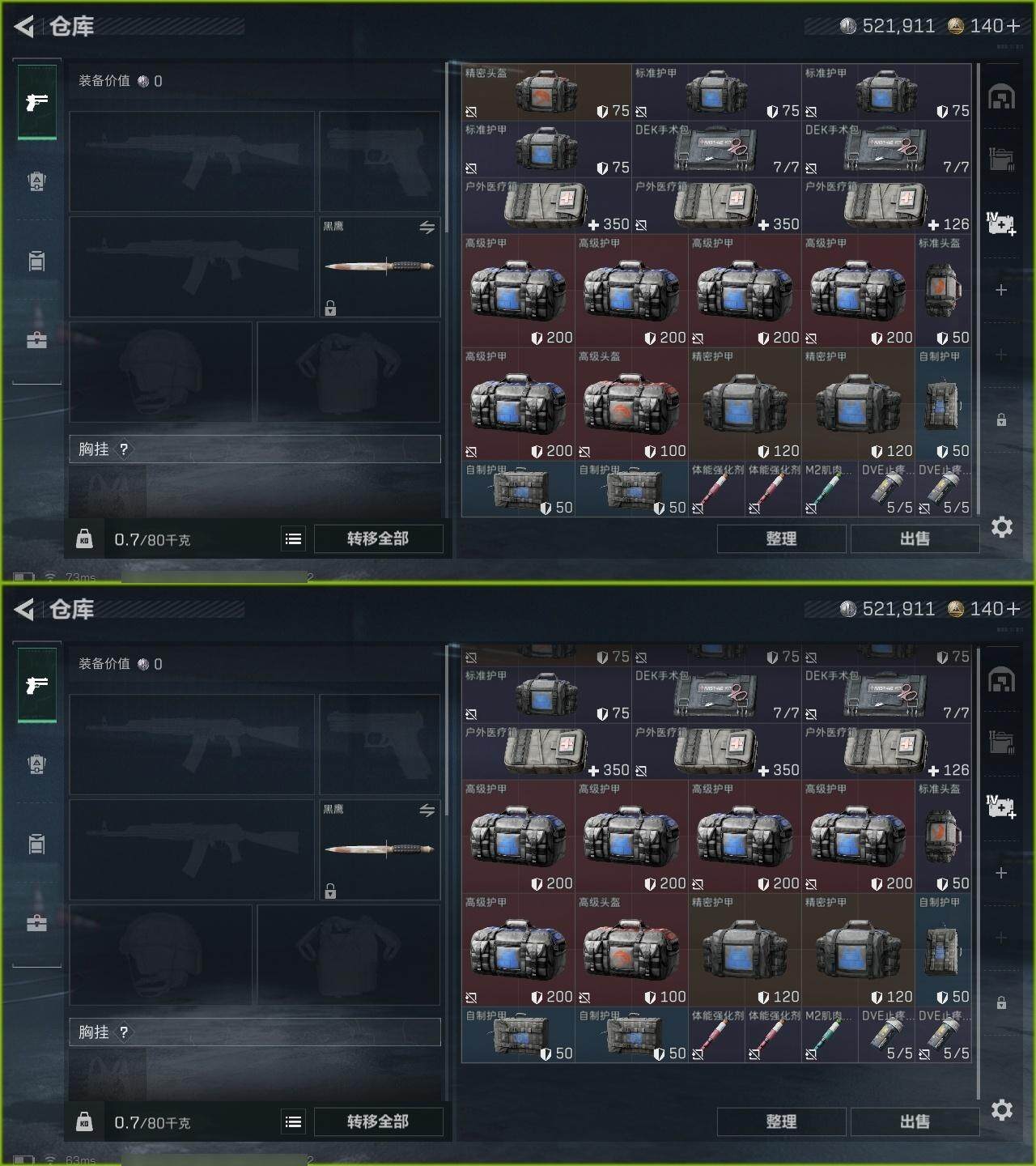Toggle swap arrows on upper 黑鹰 knife slot
This screenshot has width=1036, height=1166.
point(427,228)
